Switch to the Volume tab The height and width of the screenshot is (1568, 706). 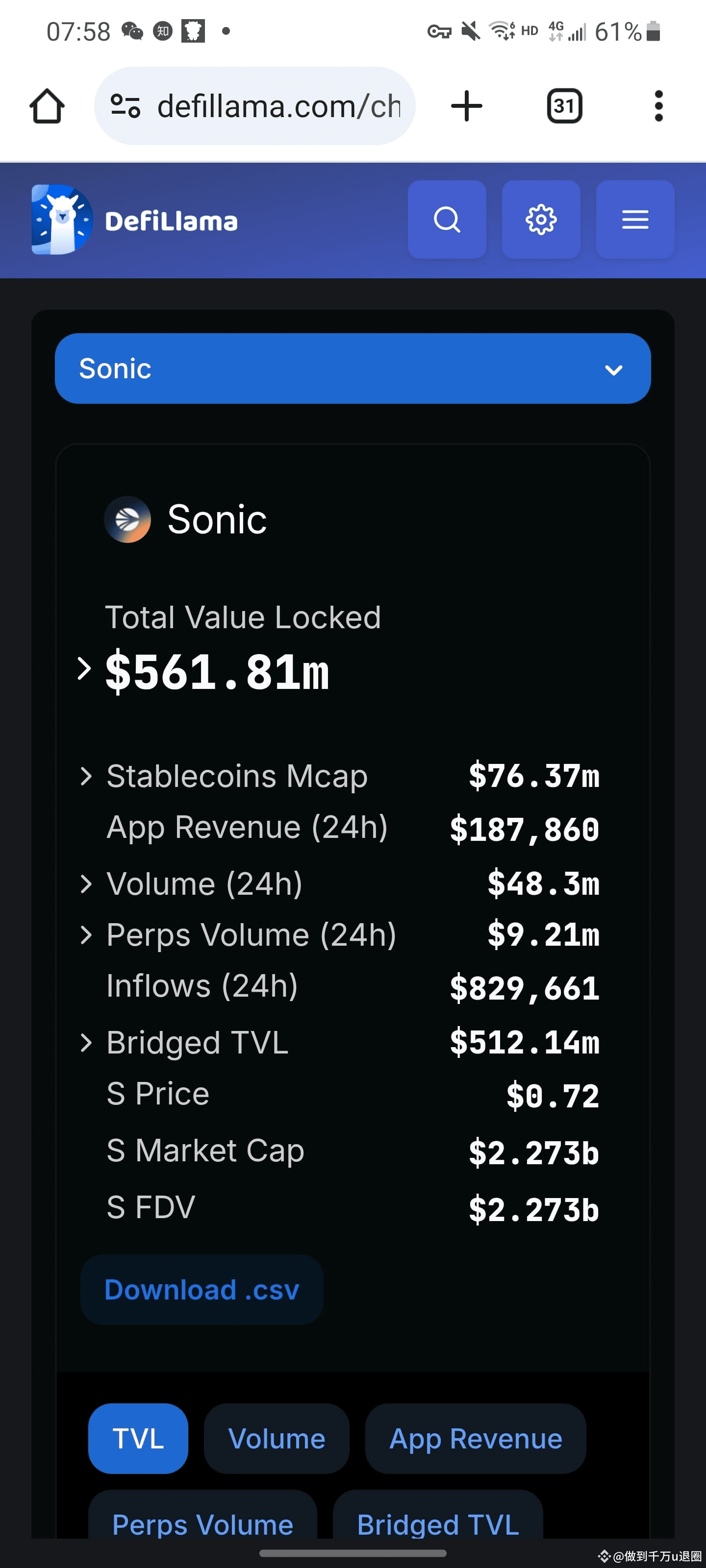277,1438
